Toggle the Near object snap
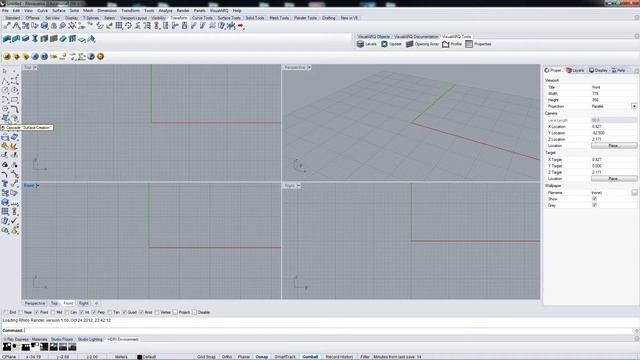Viewport: 640px width, 360px height. pos(21,312)
